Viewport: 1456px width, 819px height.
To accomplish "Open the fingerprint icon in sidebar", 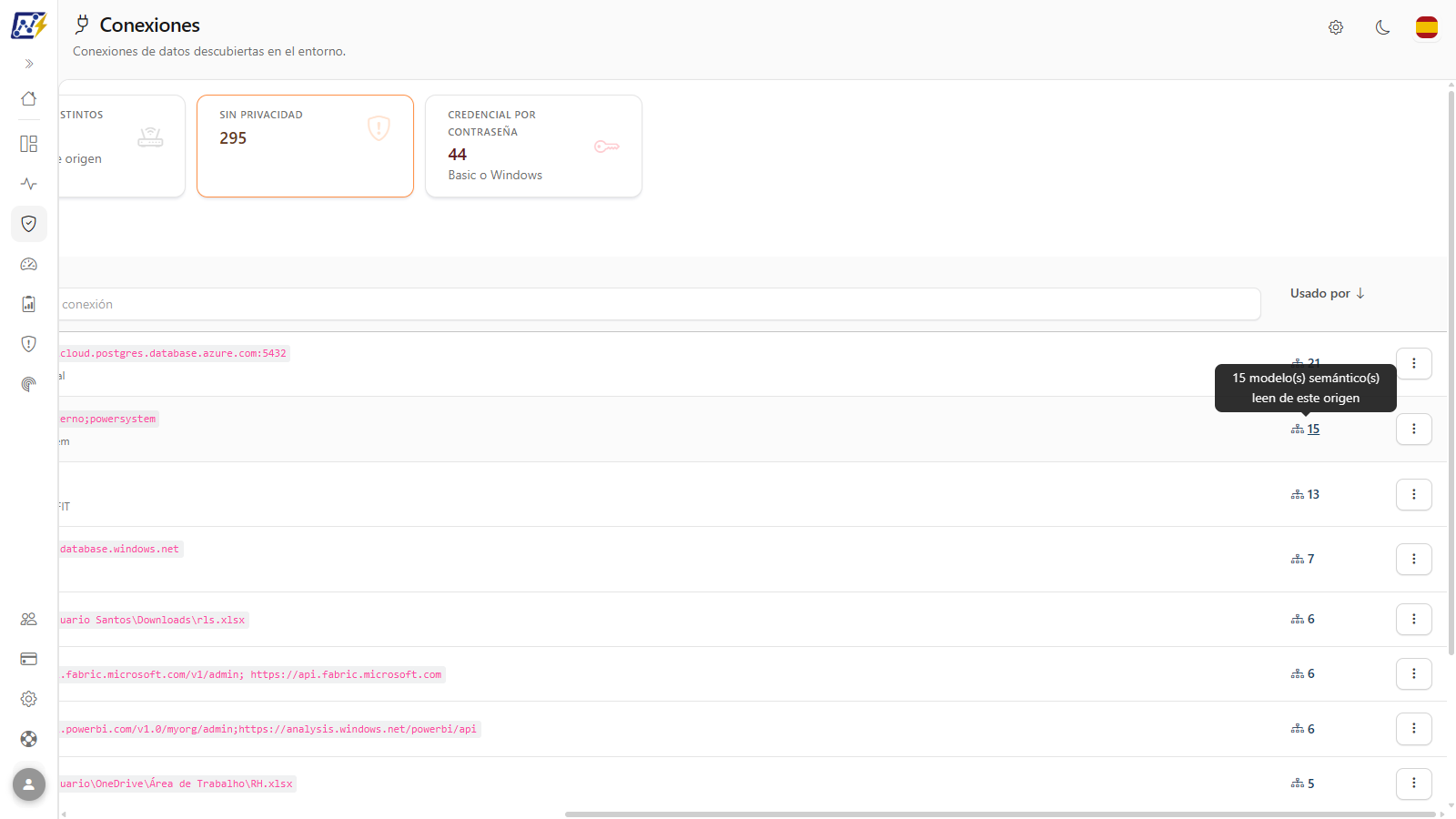I will point(29,384).
